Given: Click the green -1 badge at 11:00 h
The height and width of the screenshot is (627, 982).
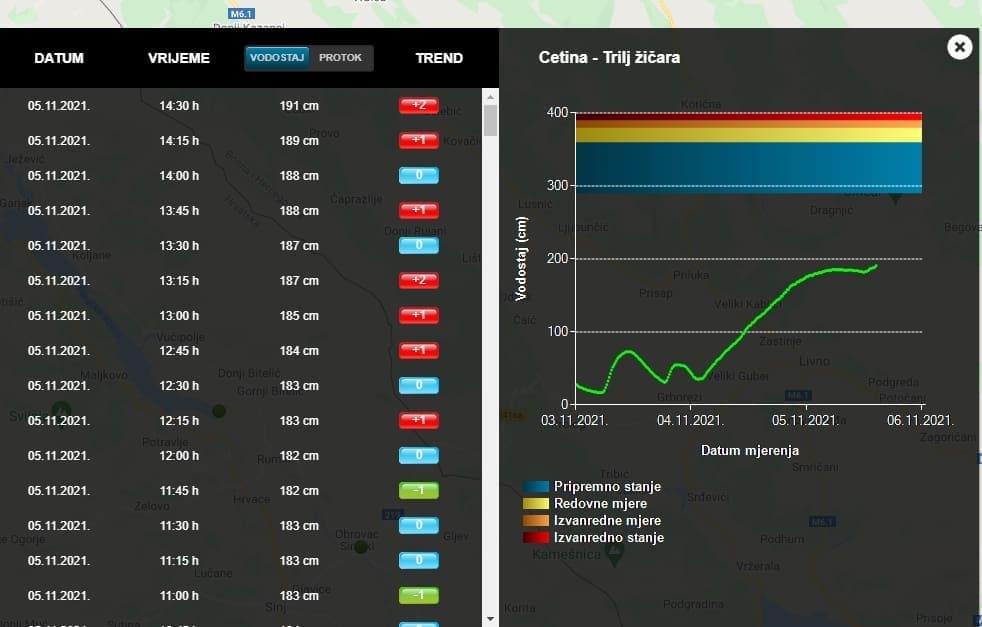Looking at the screenshot, I should pos(419,595).
